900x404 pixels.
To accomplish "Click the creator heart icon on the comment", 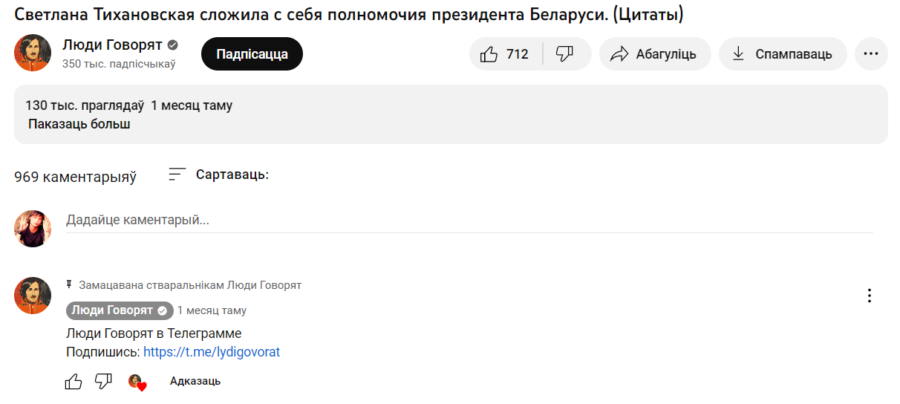I will 137,382.
